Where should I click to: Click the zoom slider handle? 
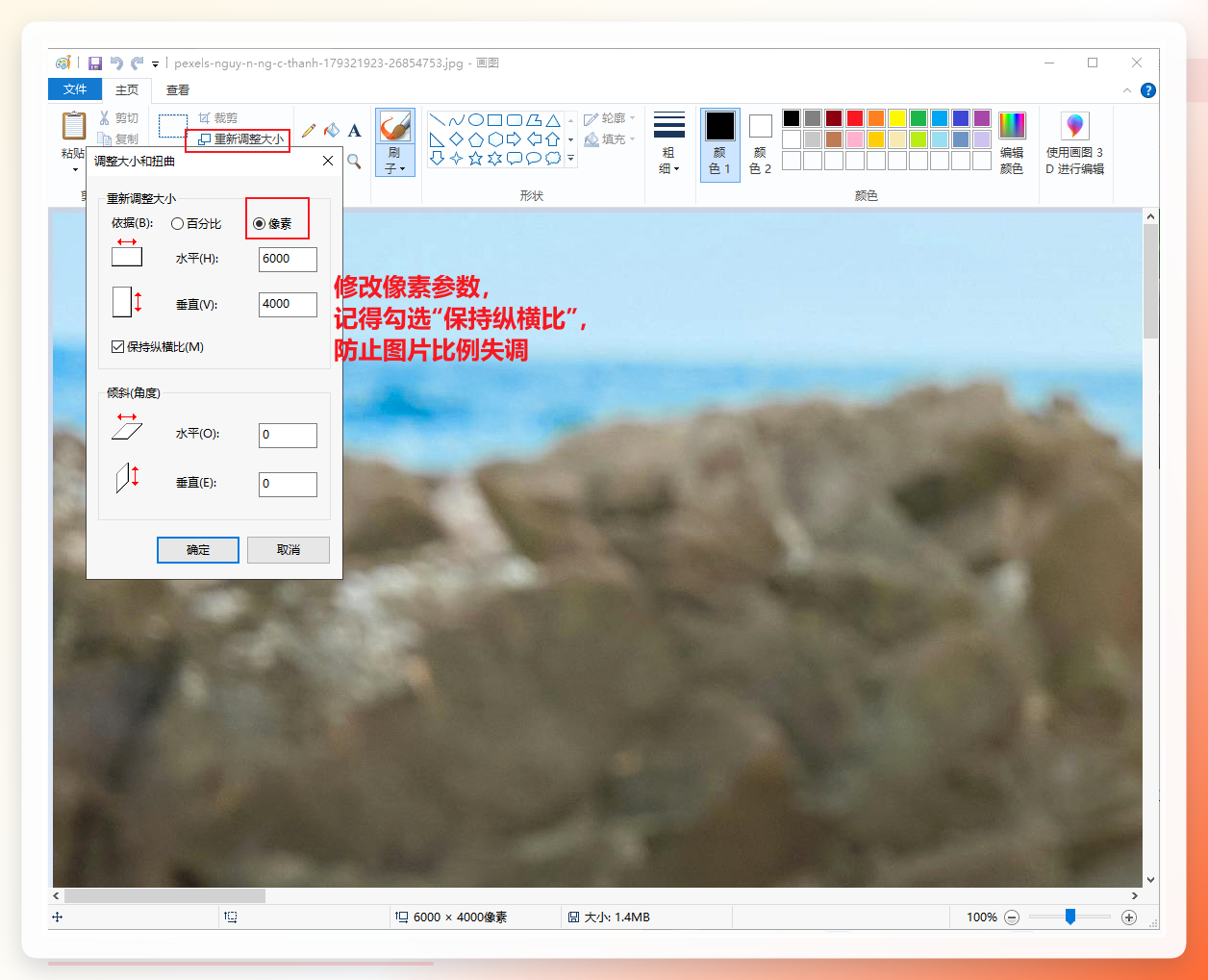pyautogui.click(x=1070, y=917)
